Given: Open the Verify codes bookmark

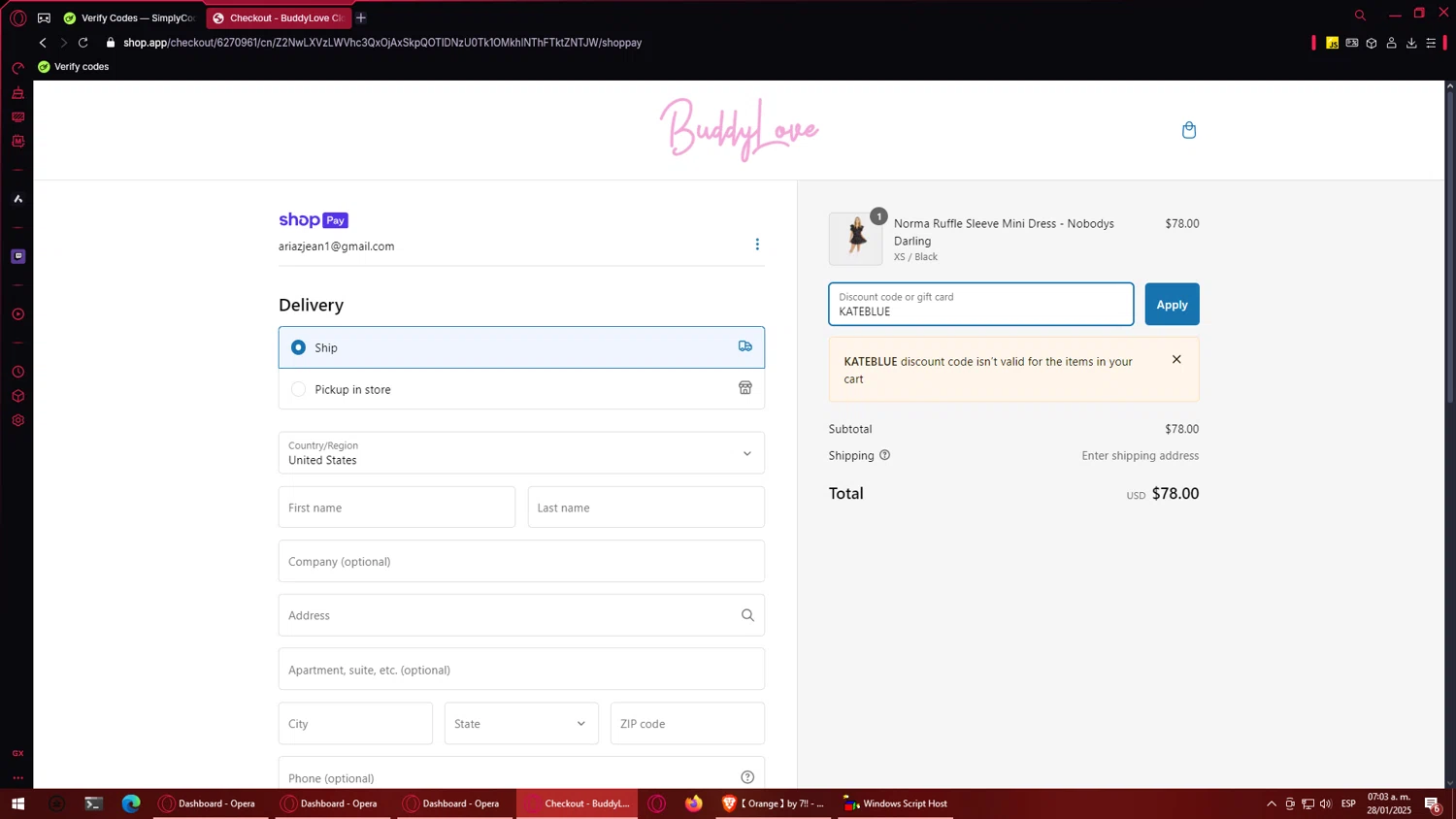Looking at the screenshot, I should click(x=73, y=67).
